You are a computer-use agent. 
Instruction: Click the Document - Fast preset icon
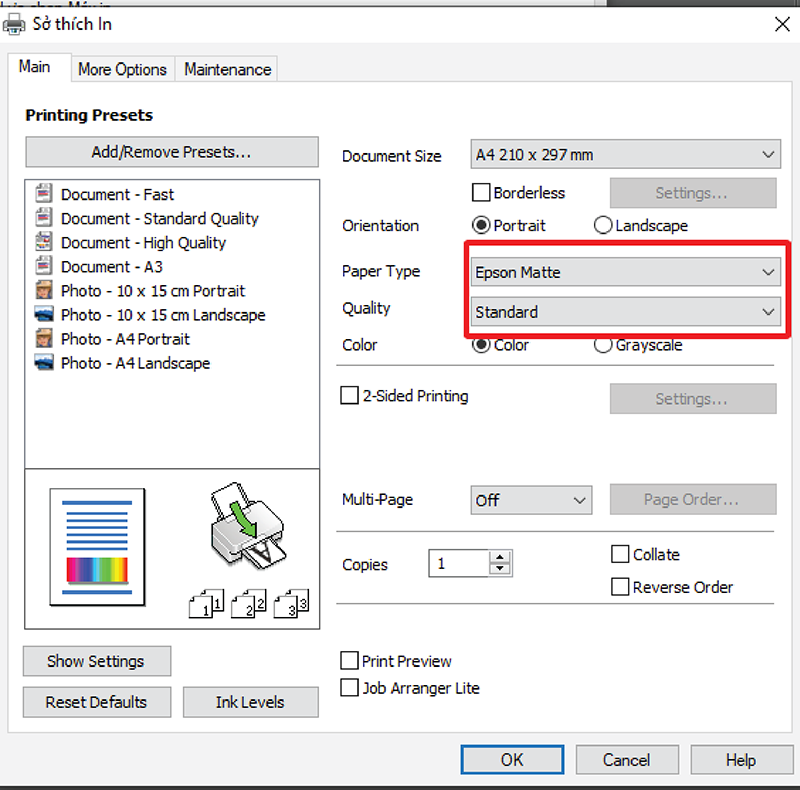point(43,193)
